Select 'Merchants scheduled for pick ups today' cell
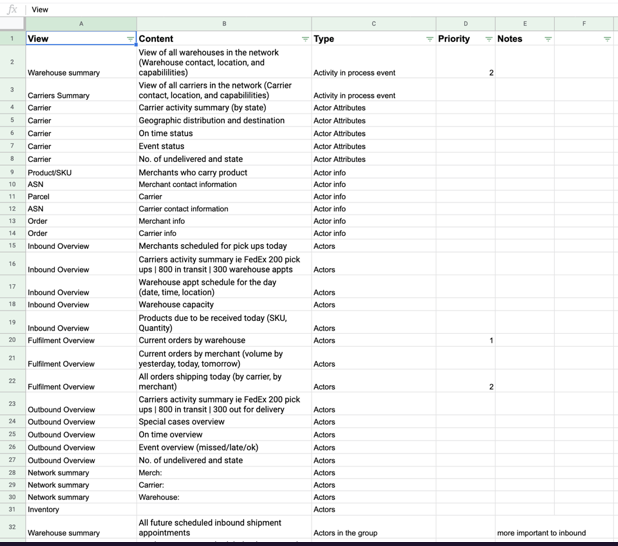Viewport: 618px width, 546px height. 224,246
